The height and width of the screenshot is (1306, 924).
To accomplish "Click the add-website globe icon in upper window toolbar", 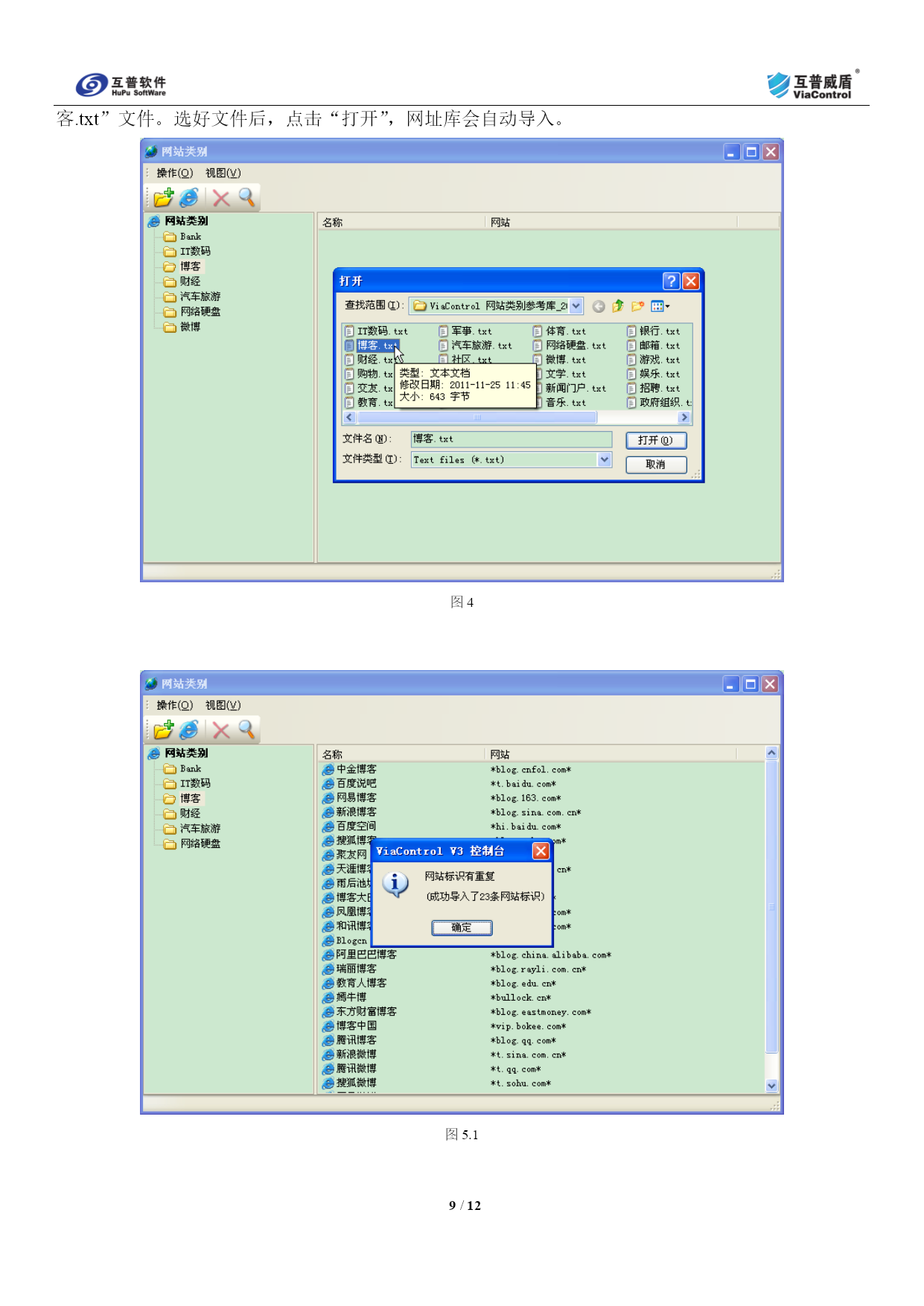I will [190, 198].
